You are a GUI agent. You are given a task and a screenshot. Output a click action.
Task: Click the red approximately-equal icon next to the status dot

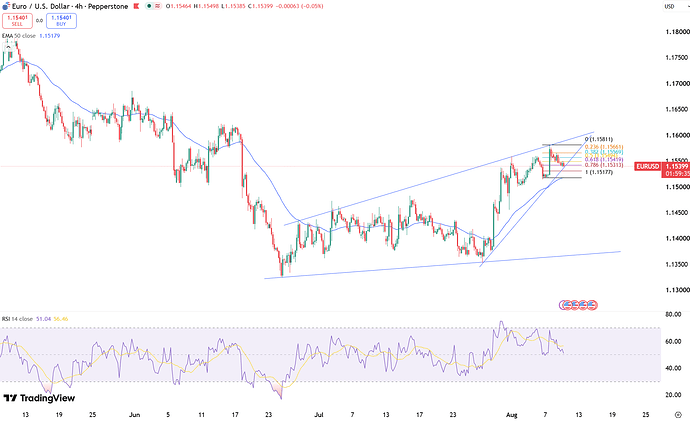157,6
